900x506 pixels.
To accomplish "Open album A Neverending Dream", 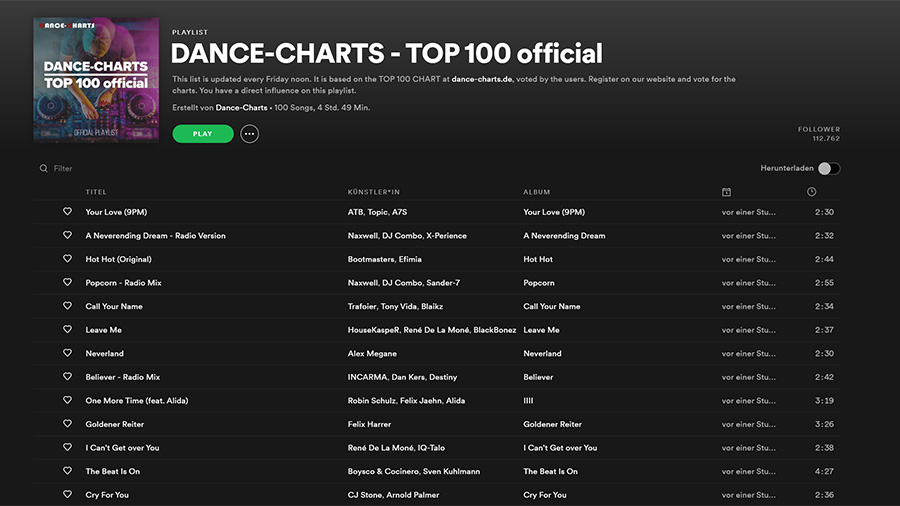I will coord(564,235).
